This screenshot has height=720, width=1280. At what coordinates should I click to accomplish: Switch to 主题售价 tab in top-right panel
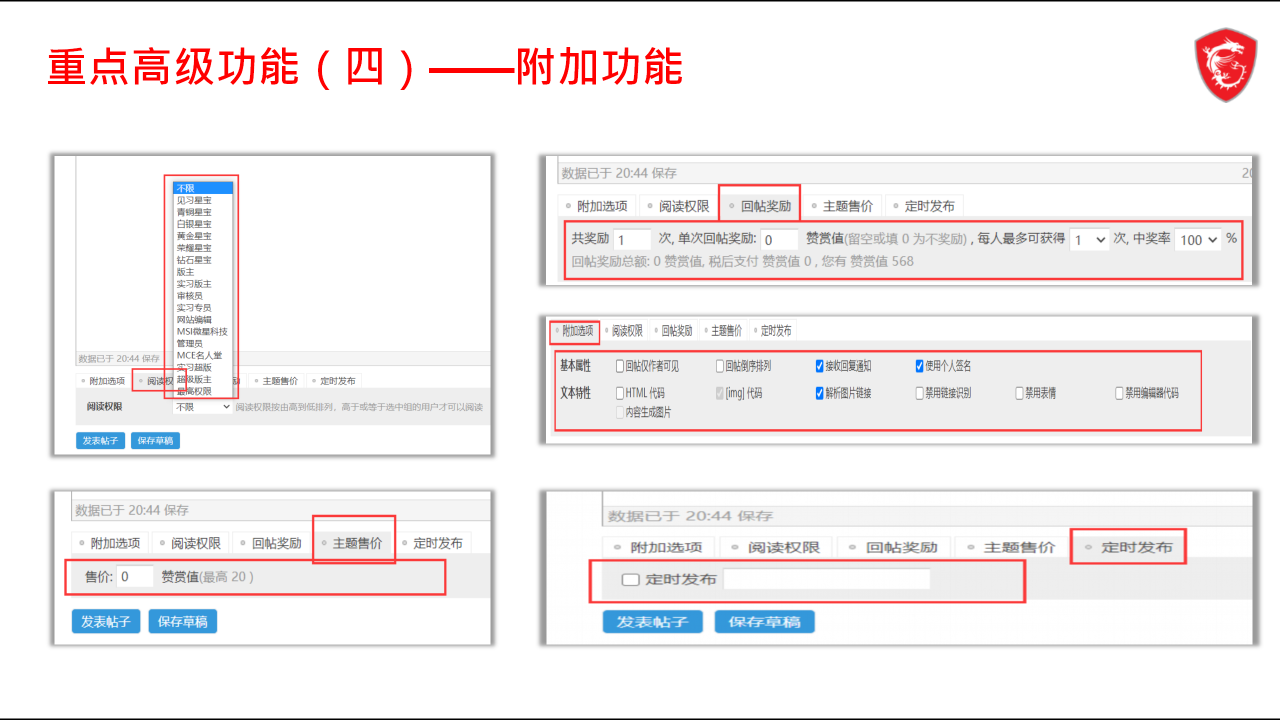(x=843, y=207)
